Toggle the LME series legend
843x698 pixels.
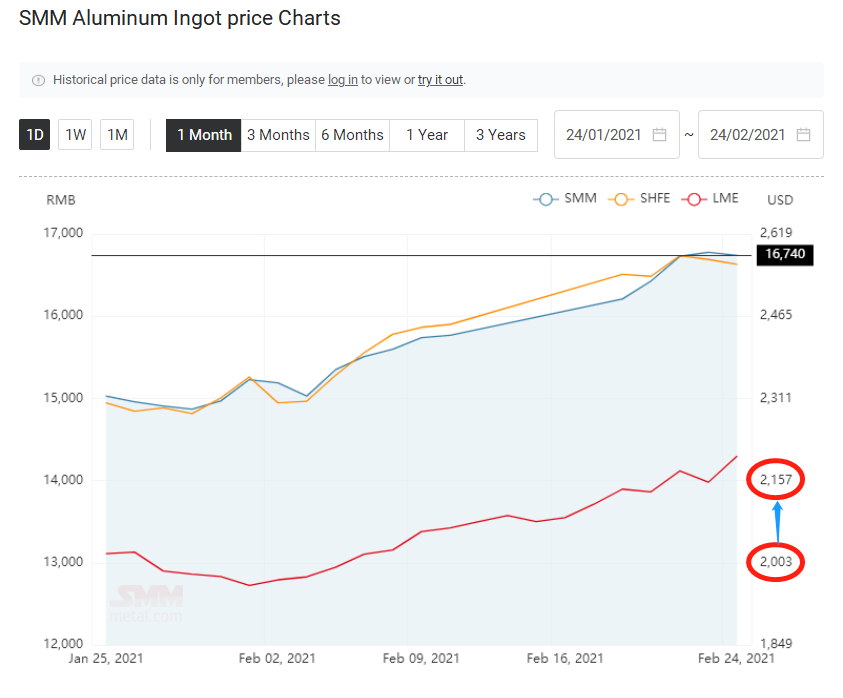point(710,198)
